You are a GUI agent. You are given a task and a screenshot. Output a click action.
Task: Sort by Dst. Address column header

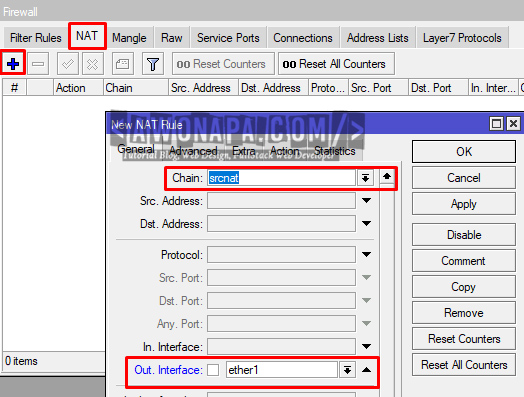273,88
